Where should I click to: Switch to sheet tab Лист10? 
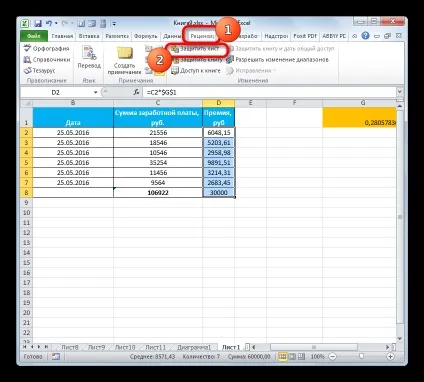tap(125, 347)
